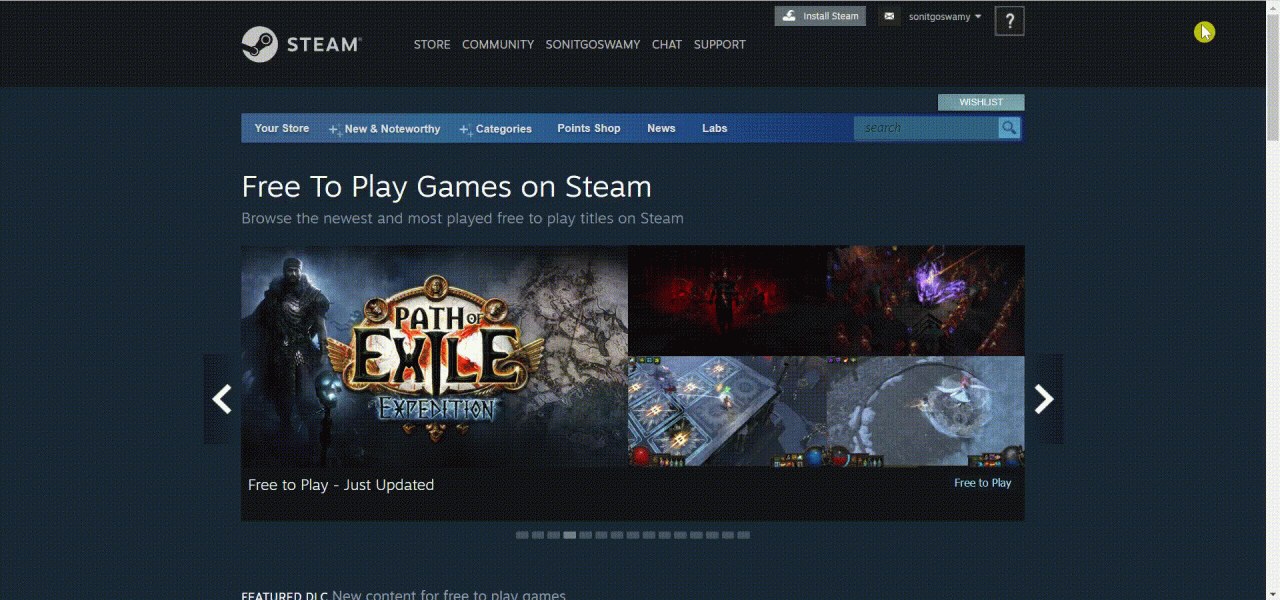Open the Your Store menu
1280x600 pixels.
click(282, 128)
